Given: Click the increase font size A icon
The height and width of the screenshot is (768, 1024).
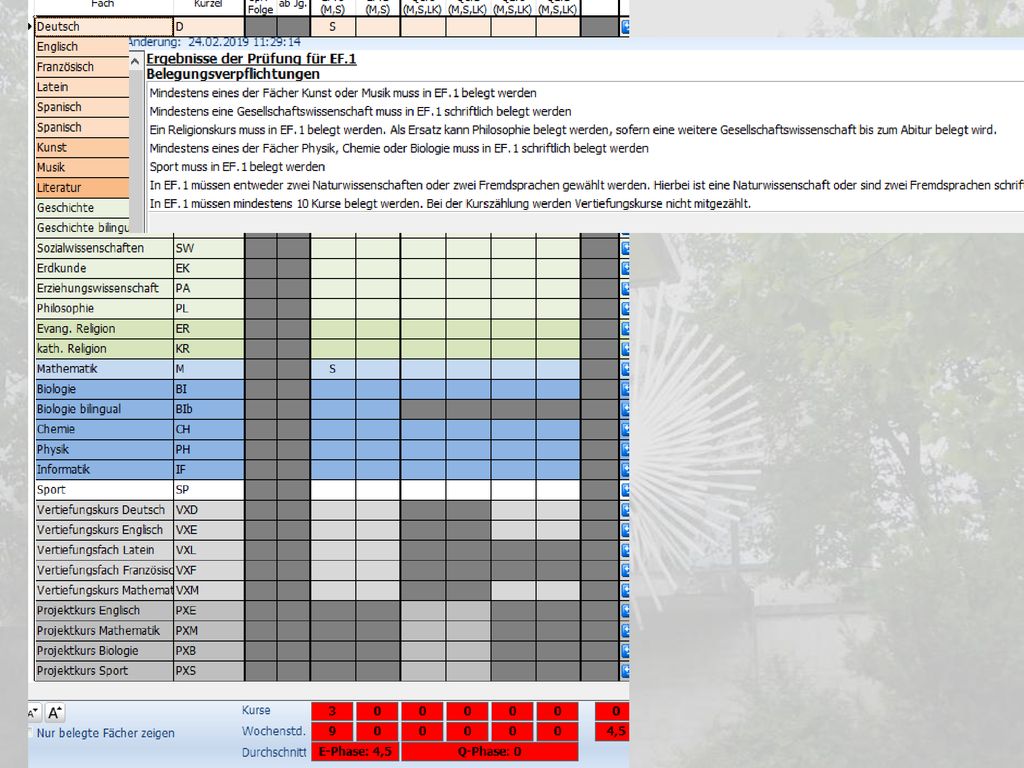Looking at the screenshot, I should click(55, 712).
